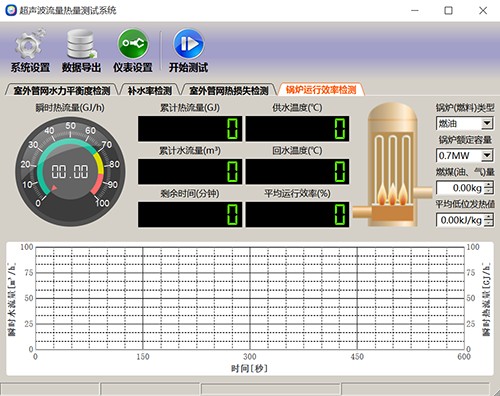Screen dimensions: 500x396
Task: Click 供水温度 display readout
Action: (x=297, y=129)
